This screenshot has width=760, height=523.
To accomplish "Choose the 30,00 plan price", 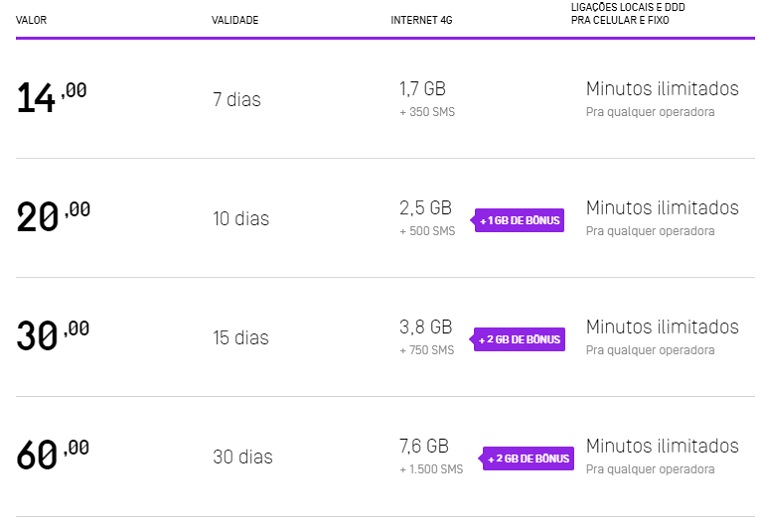I will click(x=53, y=336).
